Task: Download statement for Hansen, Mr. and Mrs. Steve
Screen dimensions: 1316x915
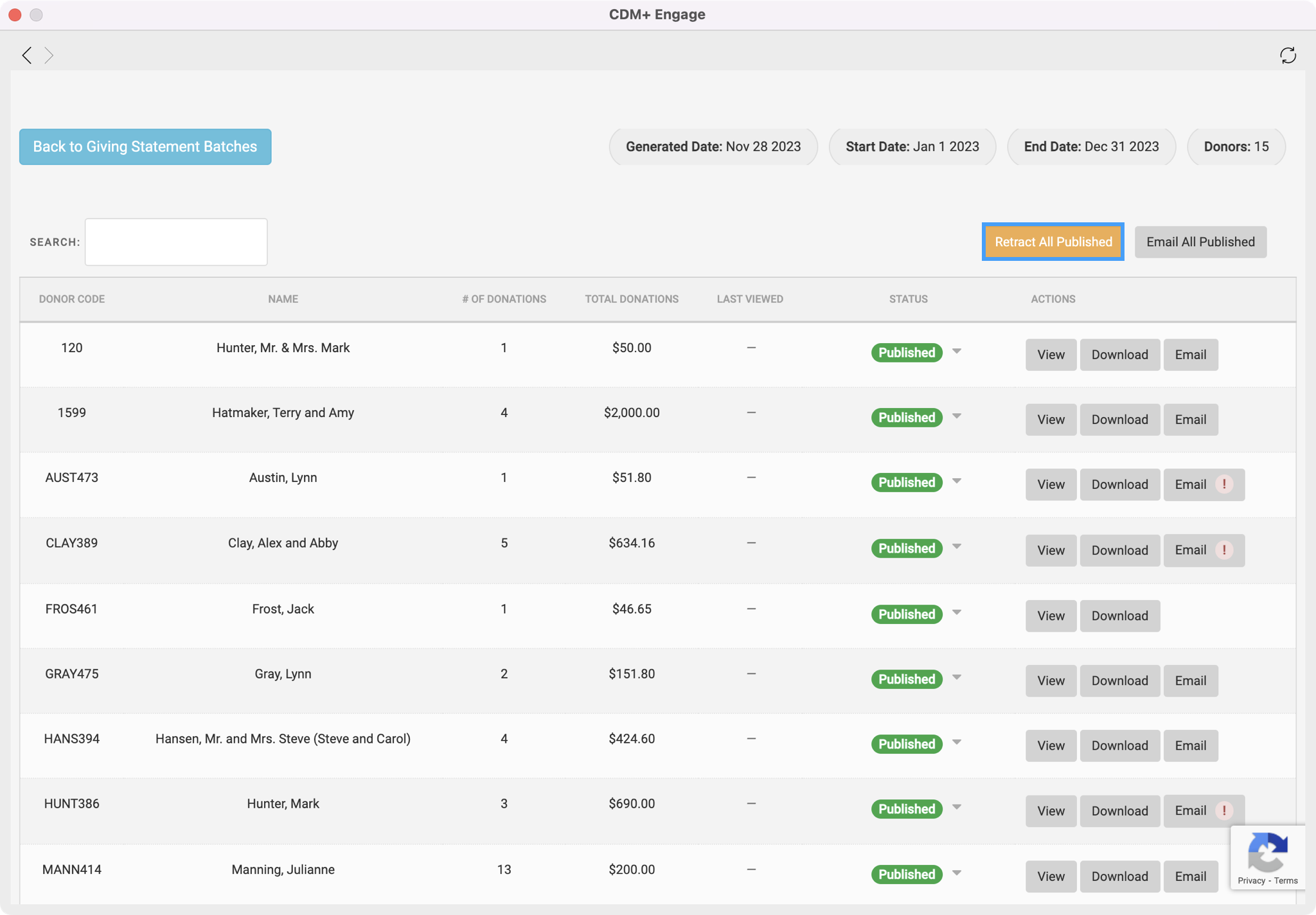Action: 1119,745
